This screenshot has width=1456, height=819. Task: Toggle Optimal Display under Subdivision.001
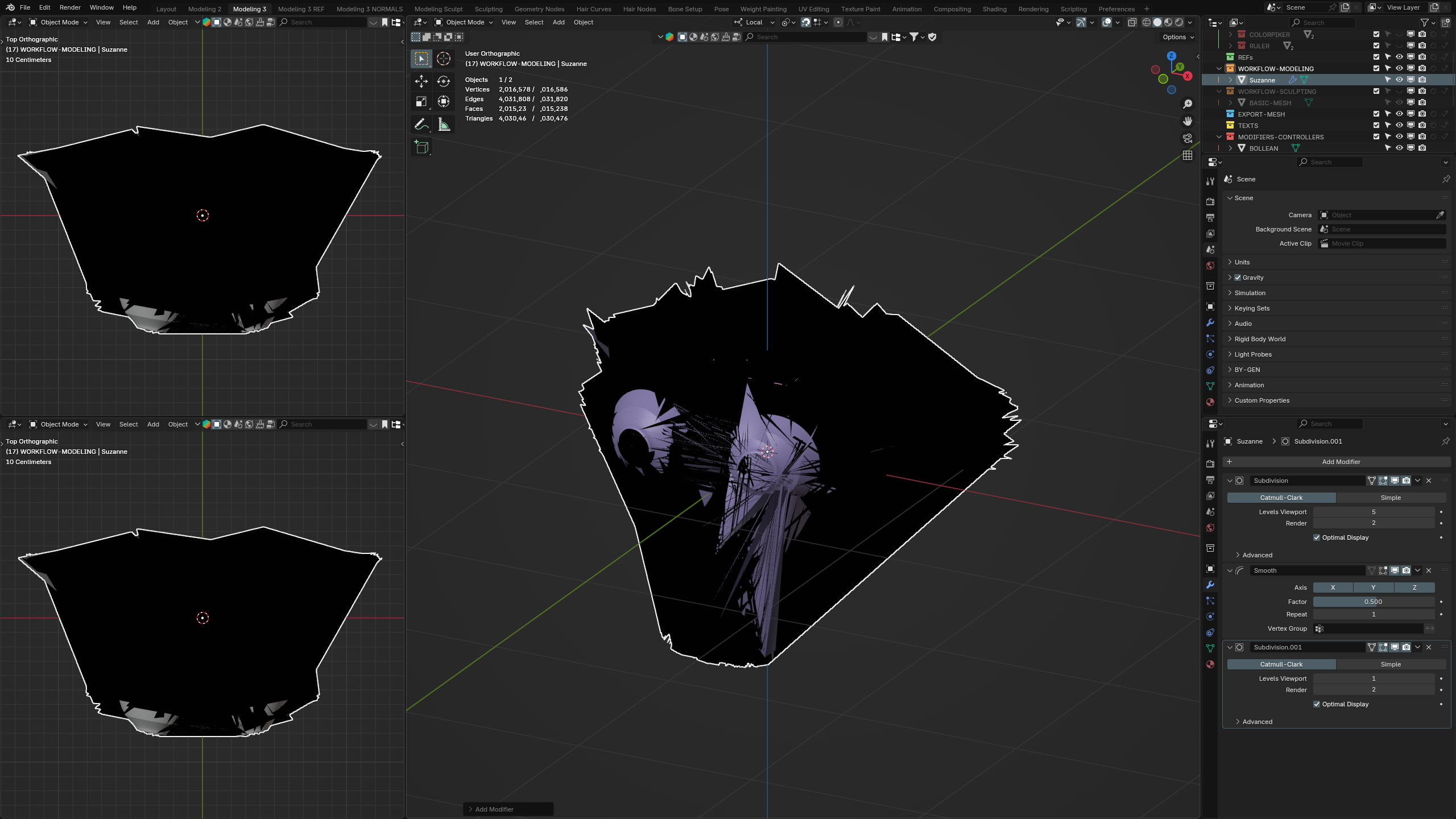(1317, 704)
